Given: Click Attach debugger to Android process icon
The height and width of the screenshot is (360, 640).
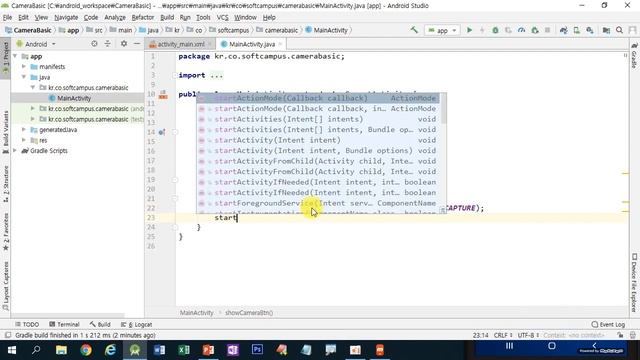Looking at the screenshot, I should [535, 30].
